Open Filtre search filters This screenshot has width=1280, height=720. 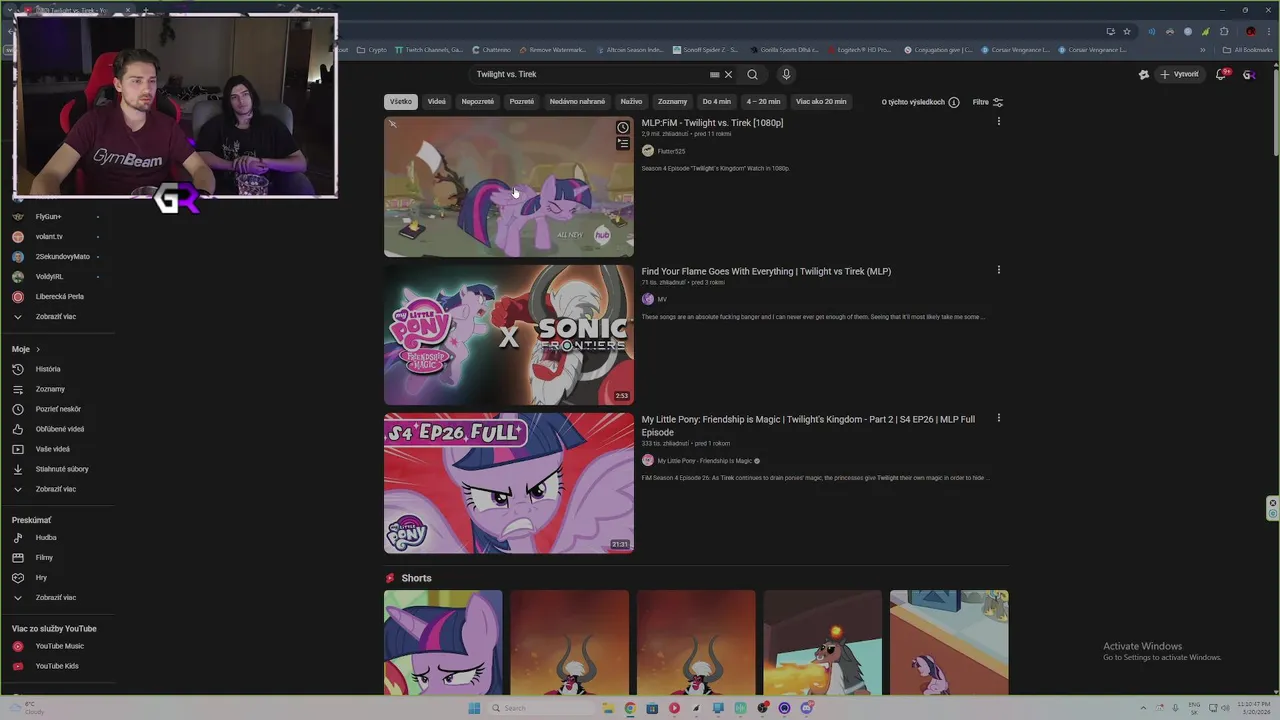point(988,102)
